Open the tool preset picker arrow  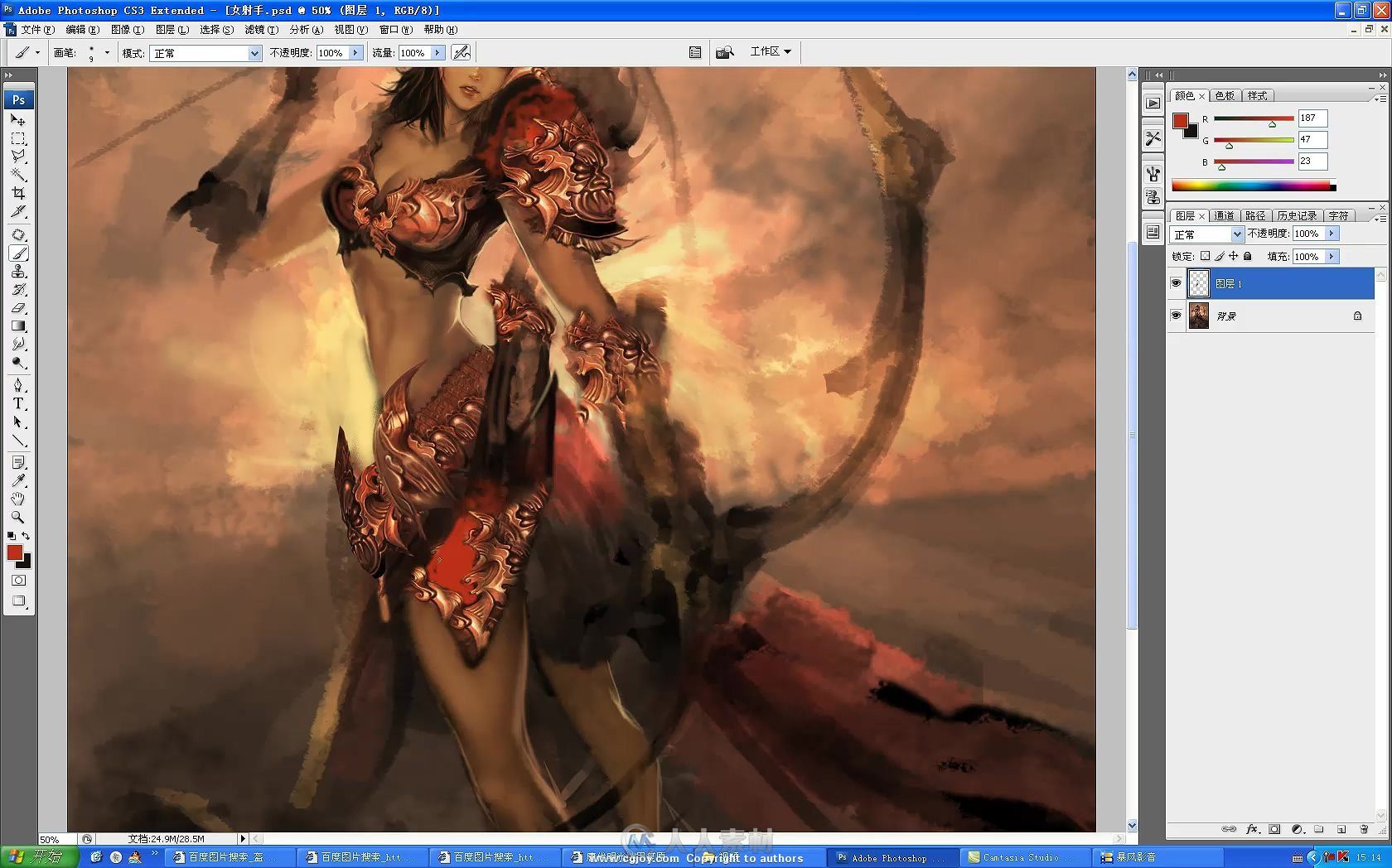(x=37, y=52)
